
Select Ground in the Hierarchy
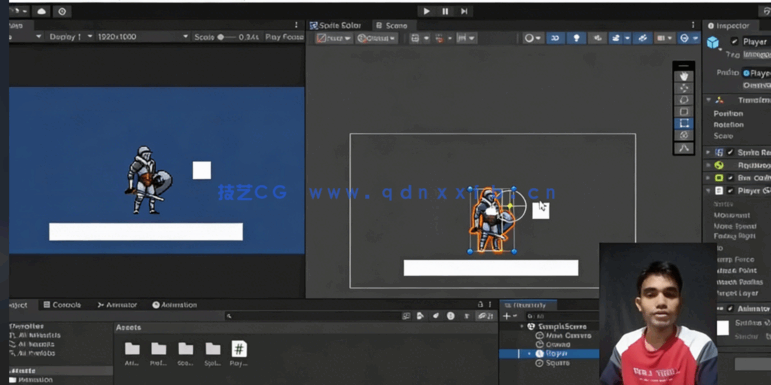(x=553, y=345)
